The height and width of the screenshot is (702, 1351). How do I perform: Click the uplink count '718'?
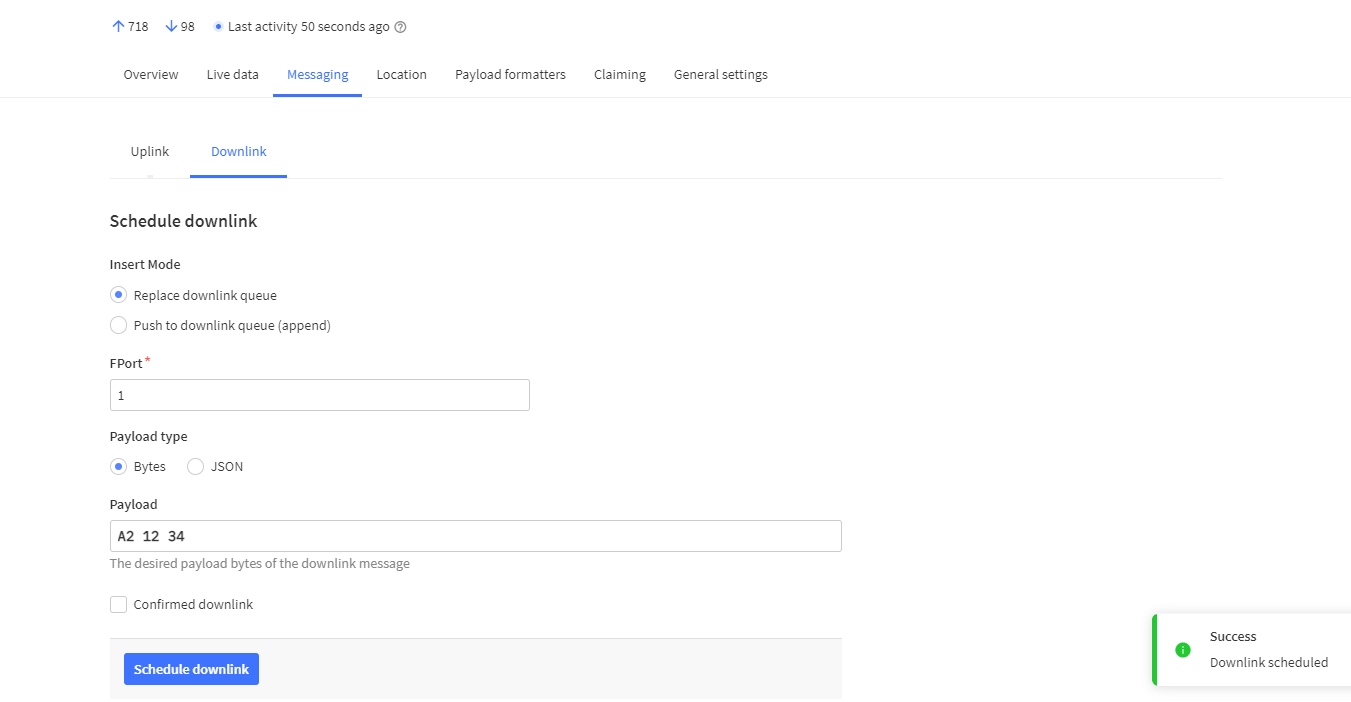(138, 27)
